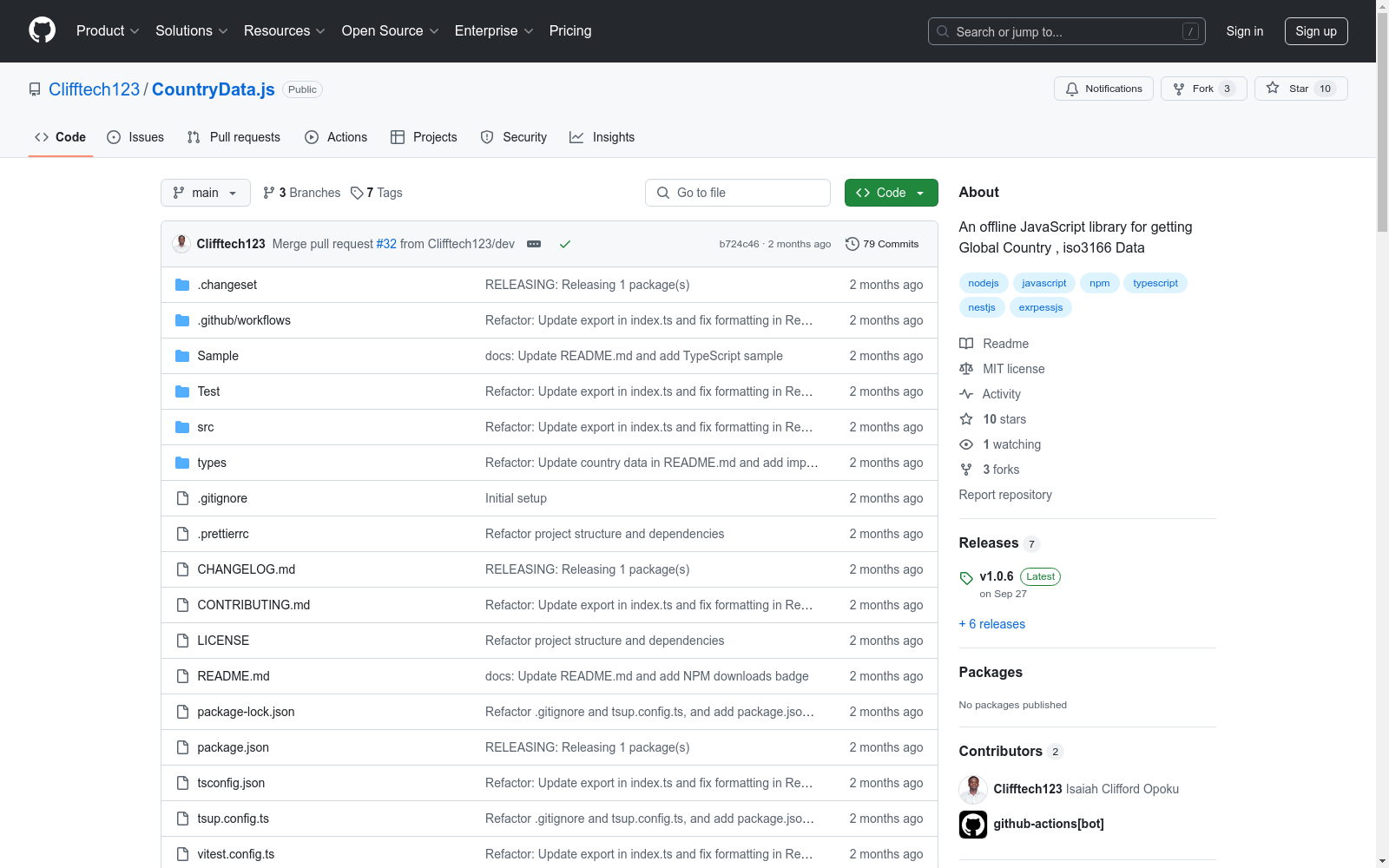Viewport: 1389px width, 868px height.
Task: Open the Product dropdown menu
Action: click(x=108, y=30)
